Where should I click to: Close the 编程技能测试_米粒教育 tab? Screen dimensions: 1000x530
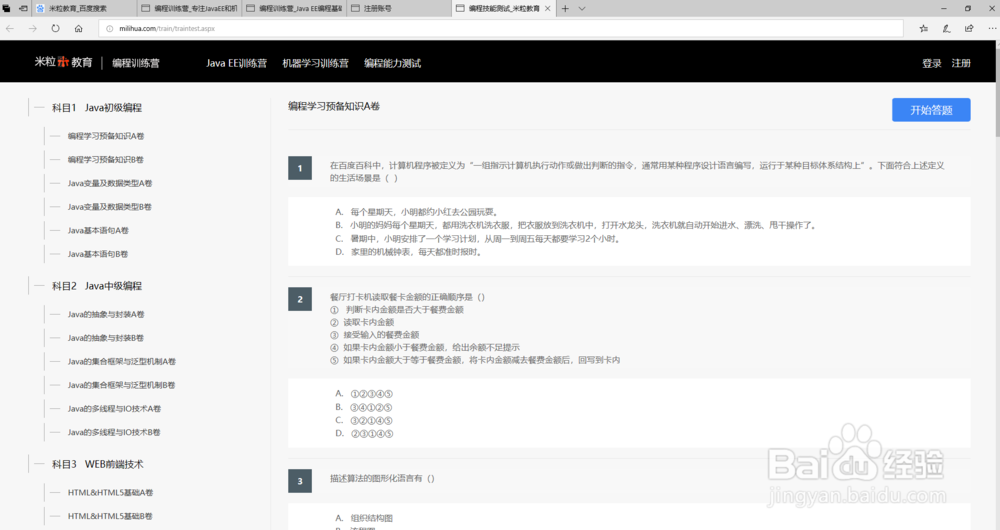[547, 8]
